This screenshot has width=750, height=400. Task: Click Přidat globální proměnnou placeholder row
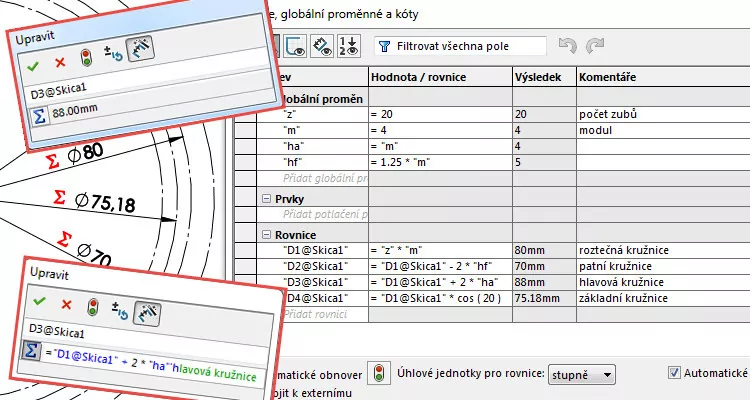(x=325, y=178)
